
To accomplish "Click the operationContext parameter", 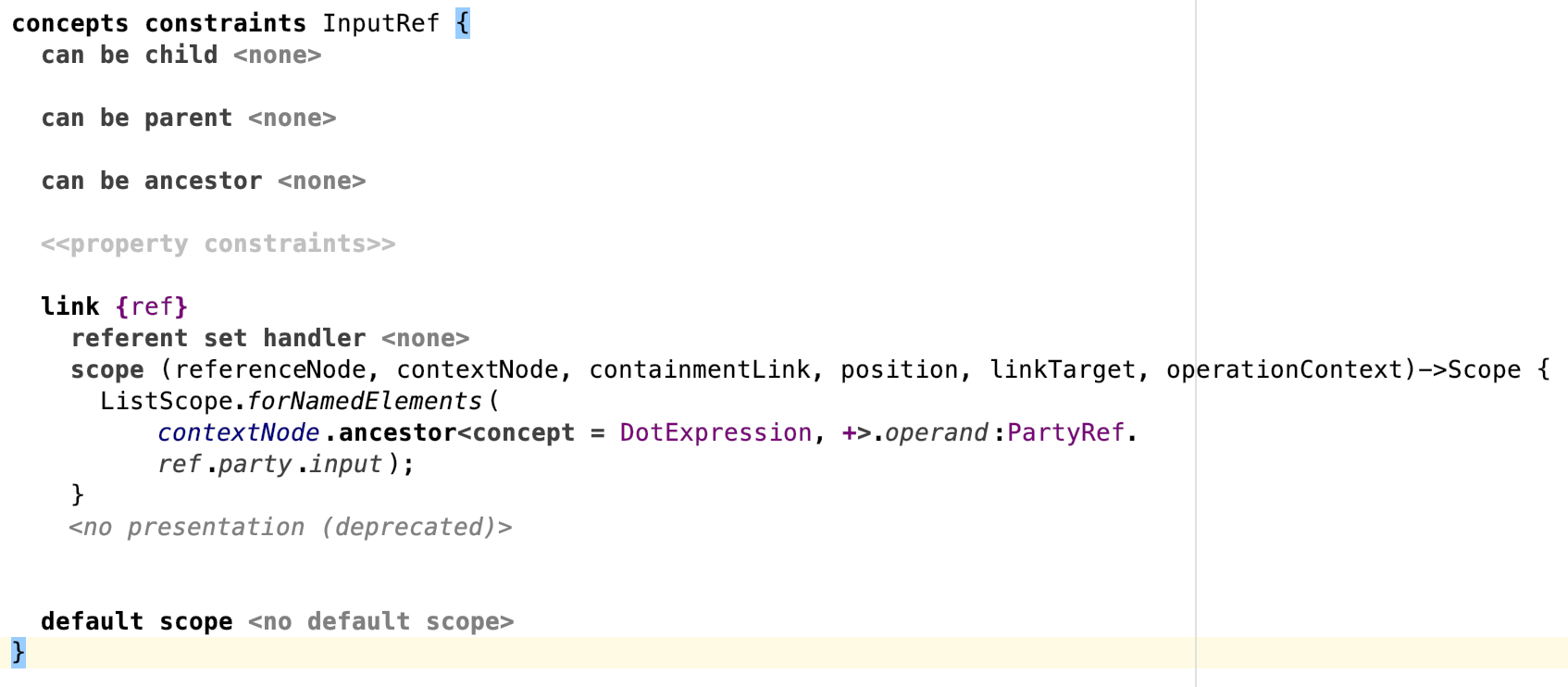I will click(1284, 370).
